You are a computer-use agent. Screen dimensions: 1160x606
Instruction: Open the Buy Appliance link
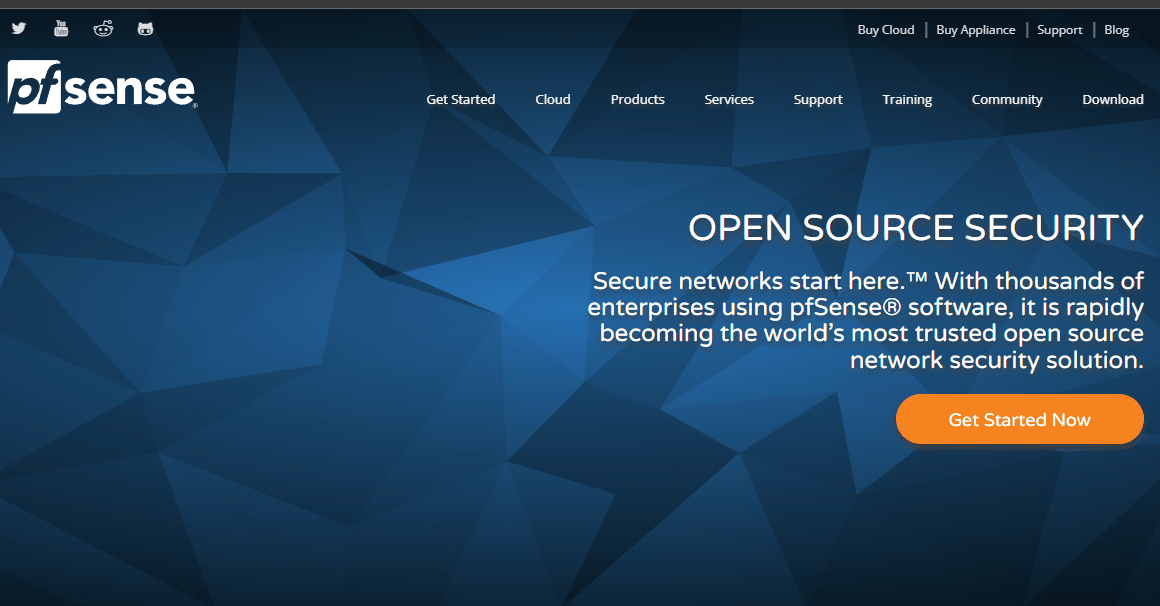[975, 30]
